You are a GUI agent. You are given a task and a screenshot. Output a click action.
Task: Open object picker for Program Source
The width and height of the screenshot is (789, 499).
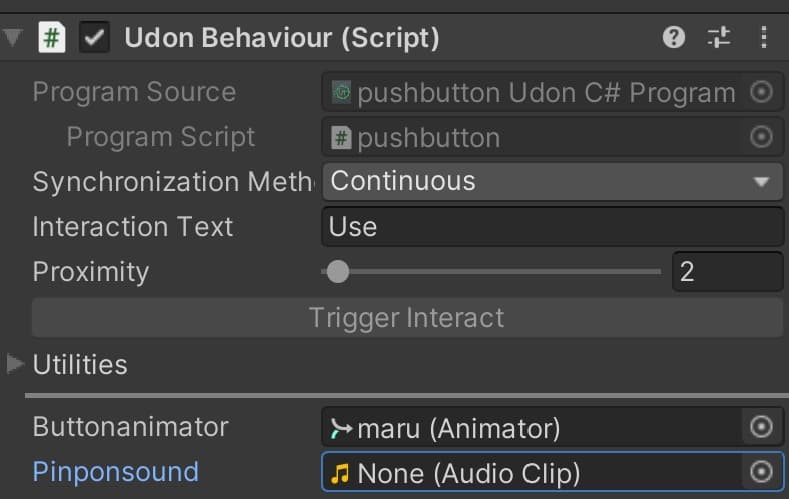coord(762,92)
